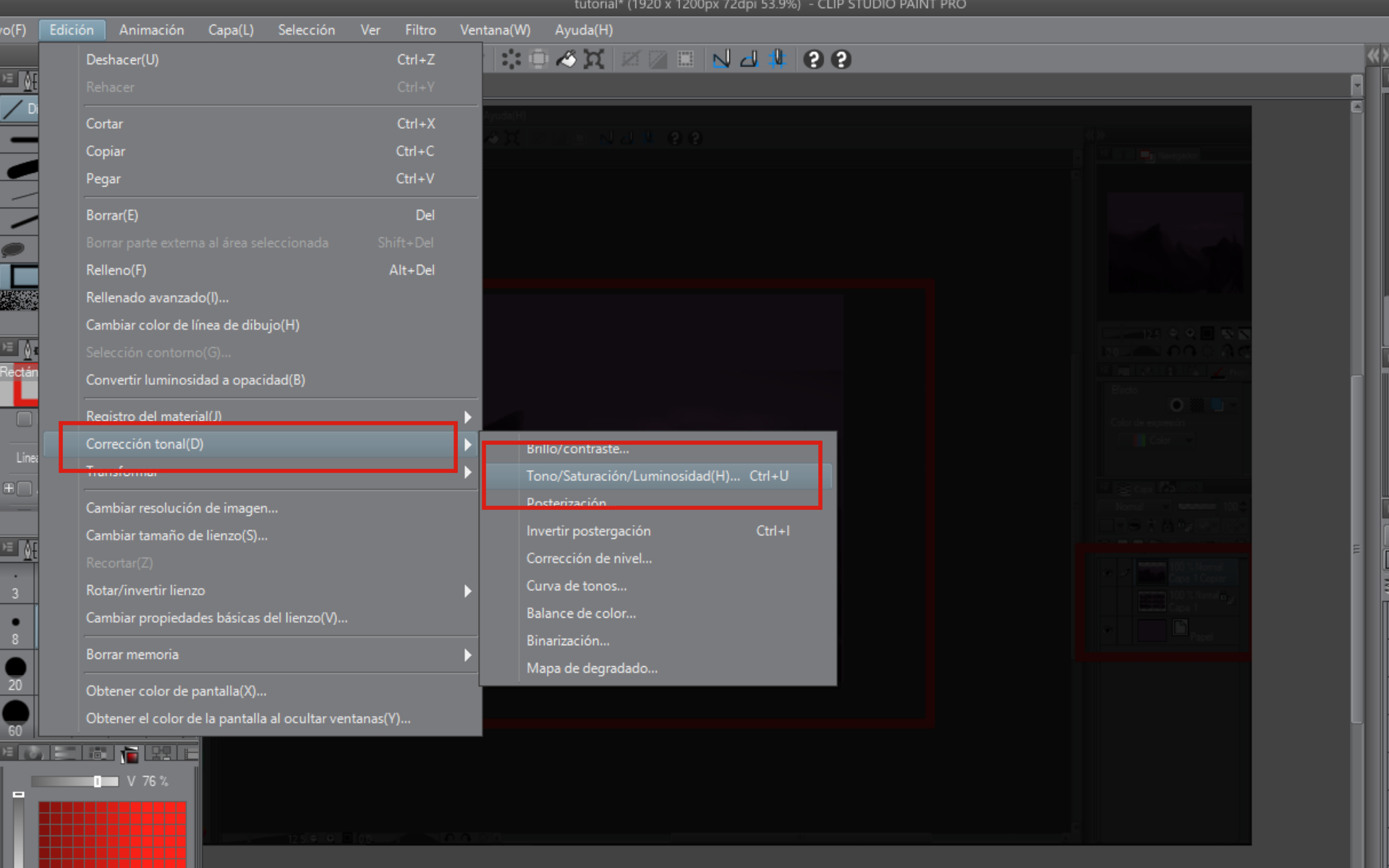
Task: Toggle snap to ruler
Action: [x=721, y=59]
